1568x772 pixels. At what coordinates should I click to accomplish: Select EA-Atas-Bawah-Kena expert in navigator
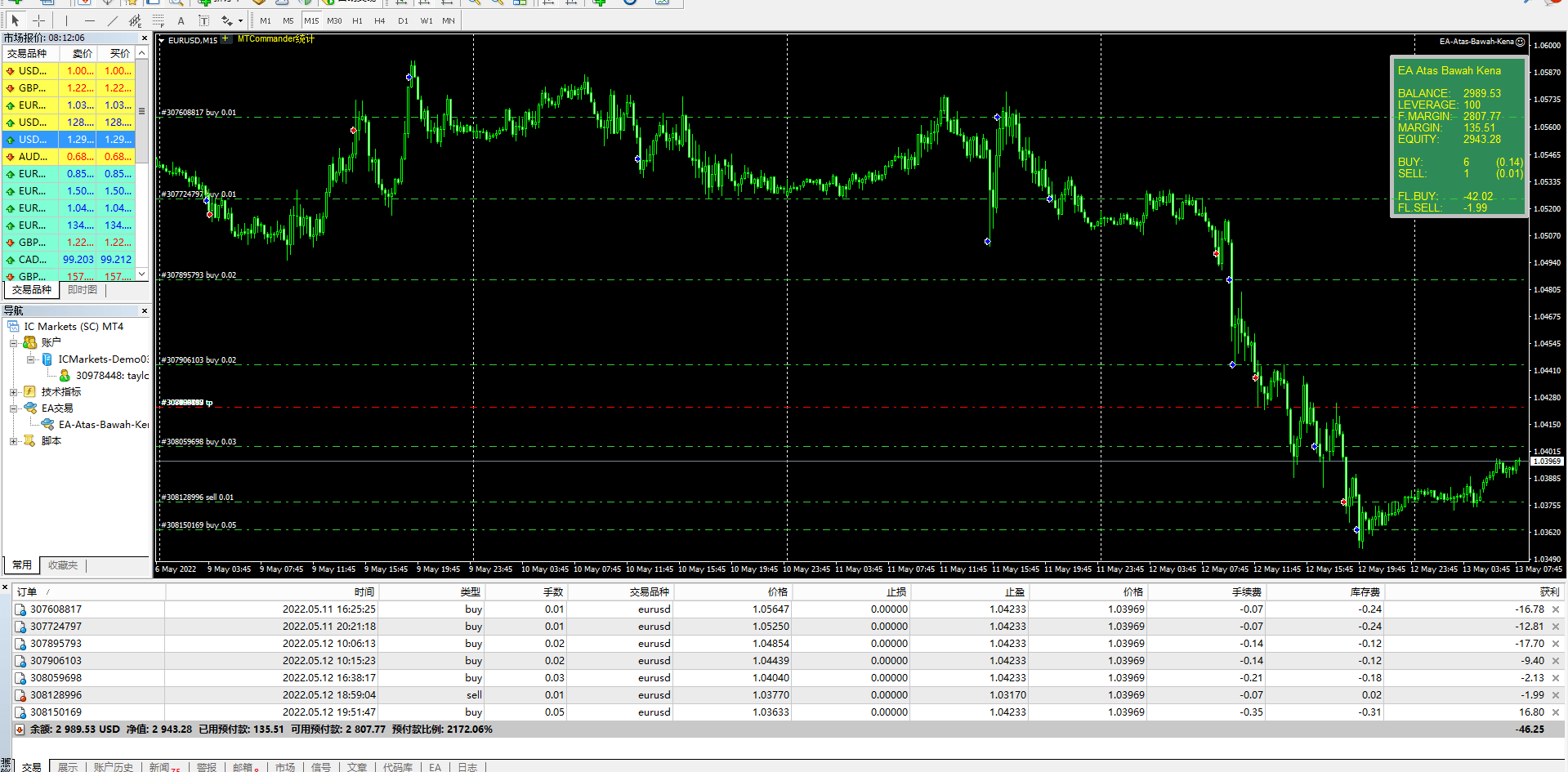103,425
